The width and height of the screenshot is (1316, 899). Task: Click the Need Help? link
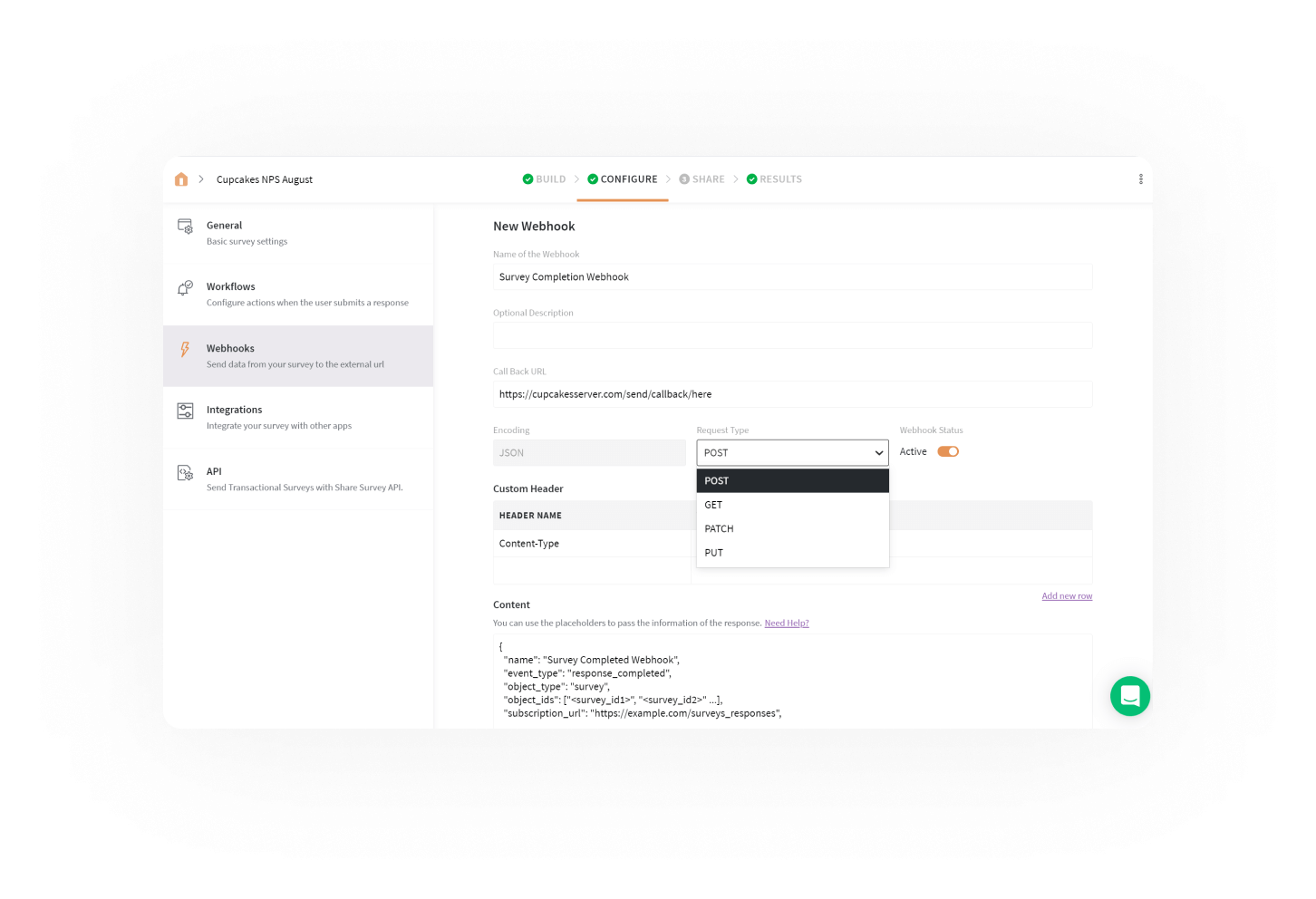786,623
